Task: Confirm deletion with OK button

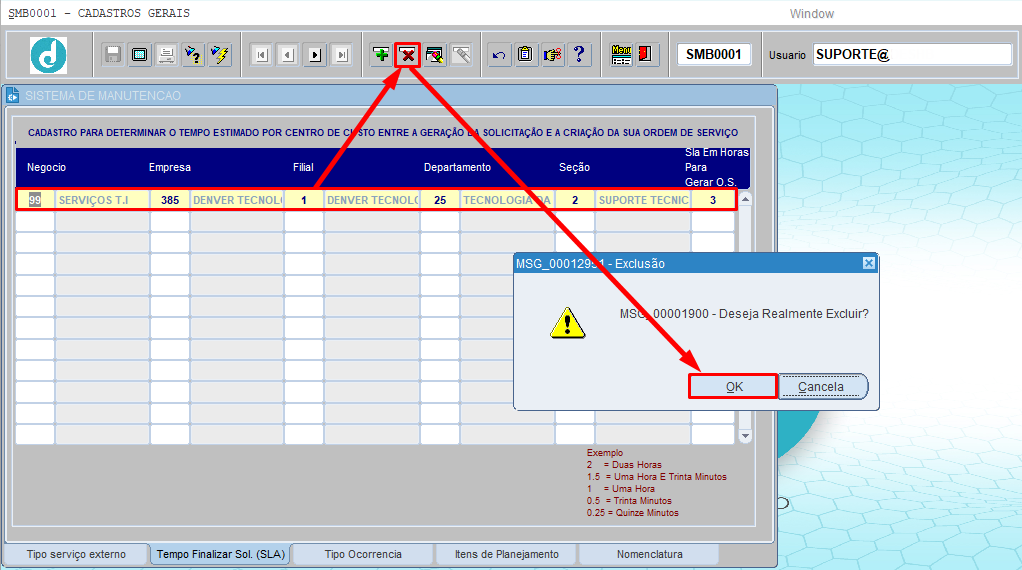Action: point(734,386)
